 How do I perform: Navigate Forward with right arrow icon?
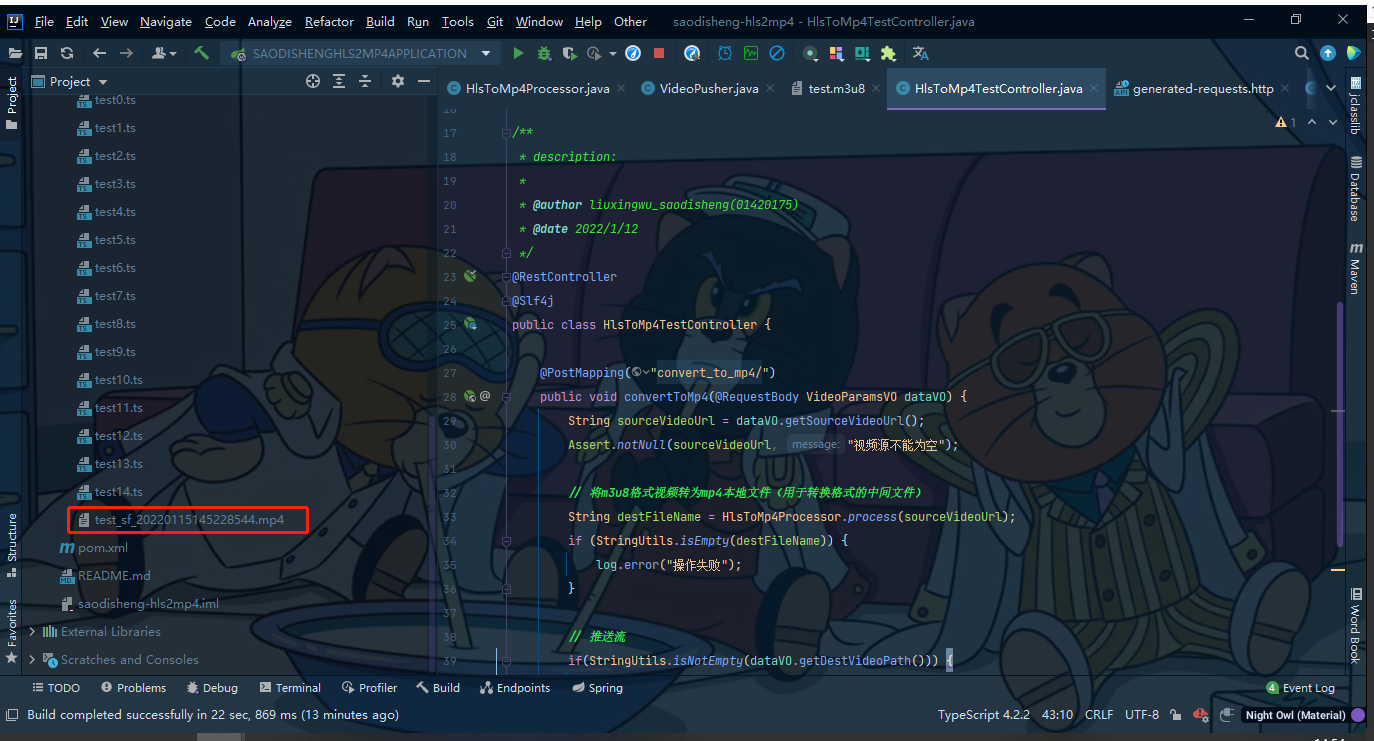pos(126,53)
